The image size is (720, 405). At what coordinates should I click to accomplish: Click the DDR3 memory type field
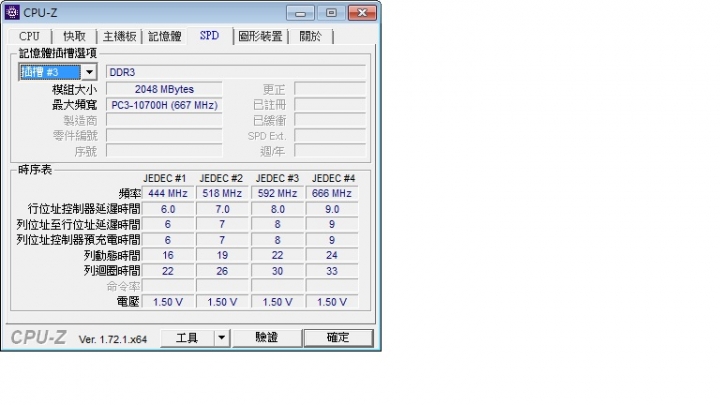pos(236,72)
